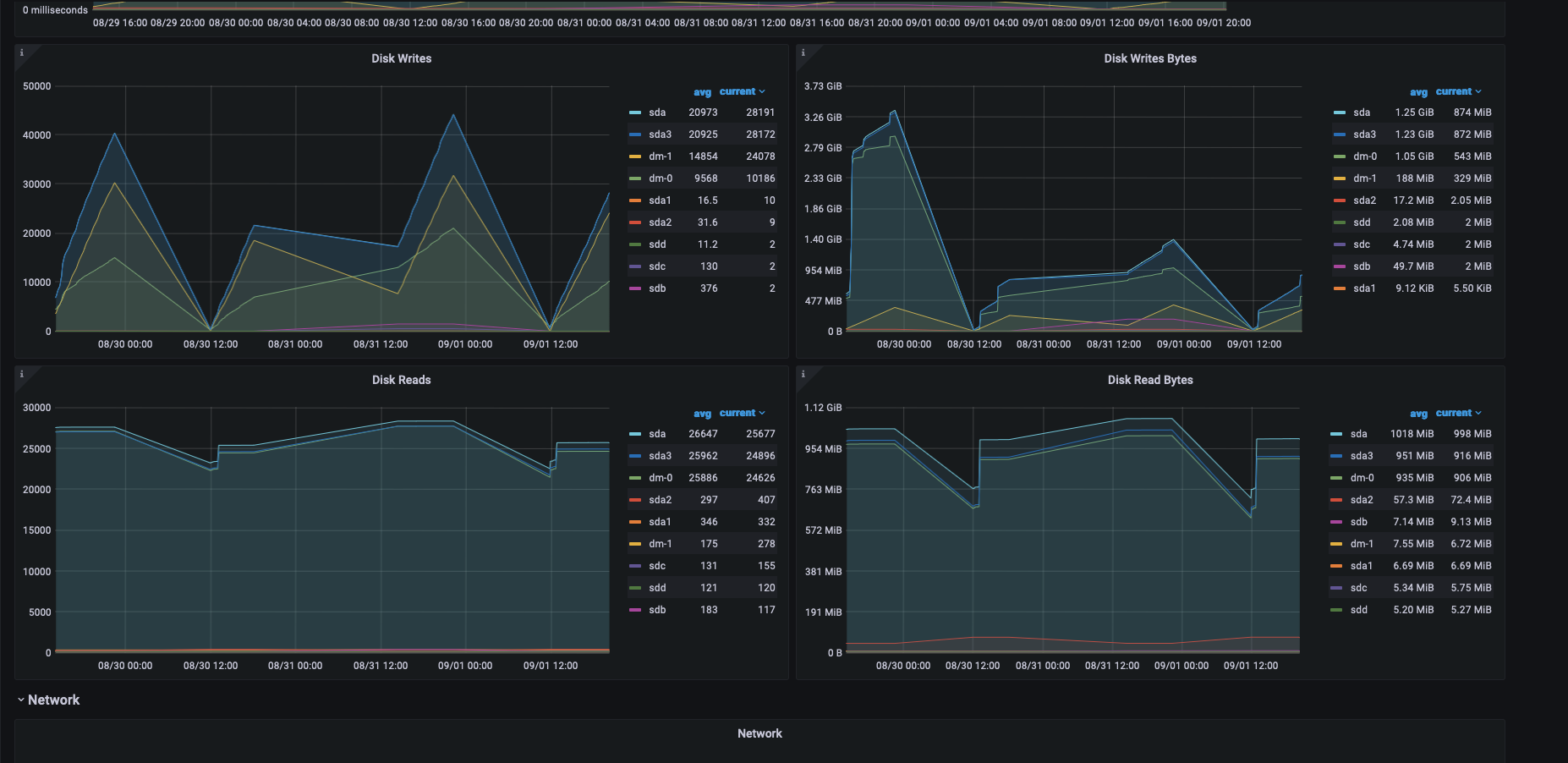Select the 0 milliseconds axis label
The height and width of the screenshot is (763, 1568).
55,10
